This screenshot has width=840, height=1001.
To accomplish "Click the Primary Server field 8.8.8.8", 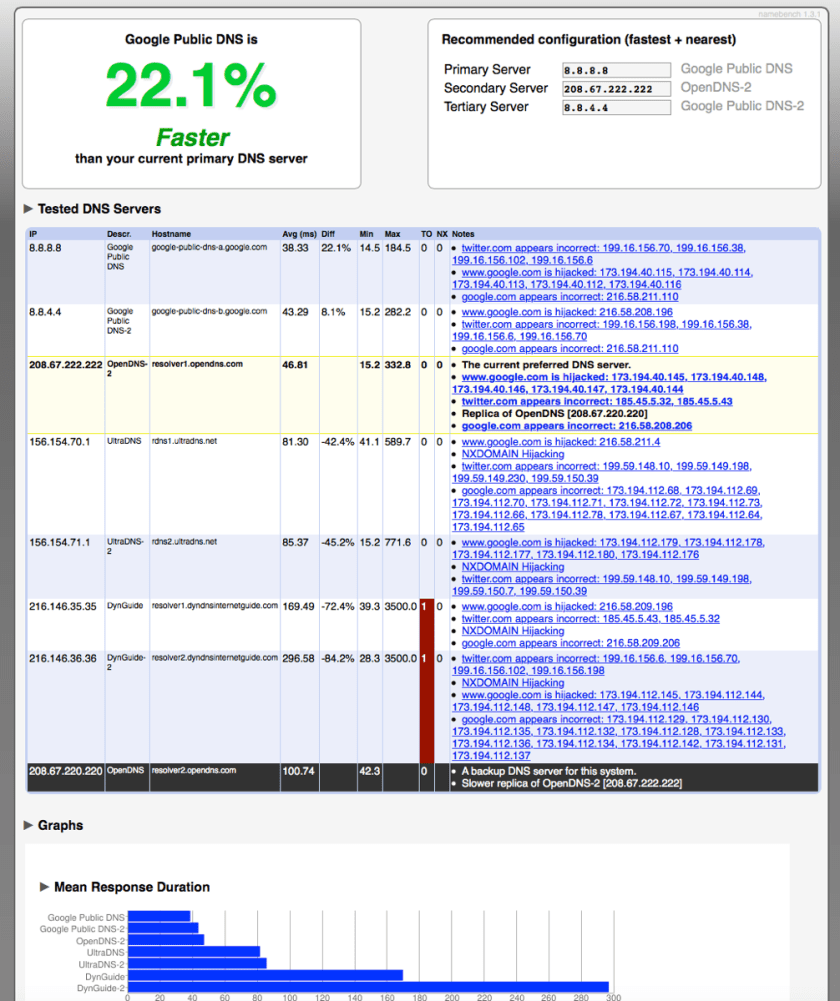I will point(616,70).
